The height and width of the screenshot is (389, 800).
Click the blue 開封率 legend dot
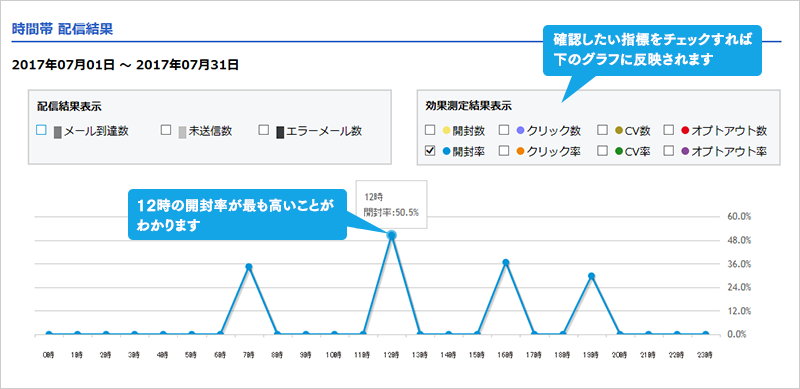coord(446,152)
